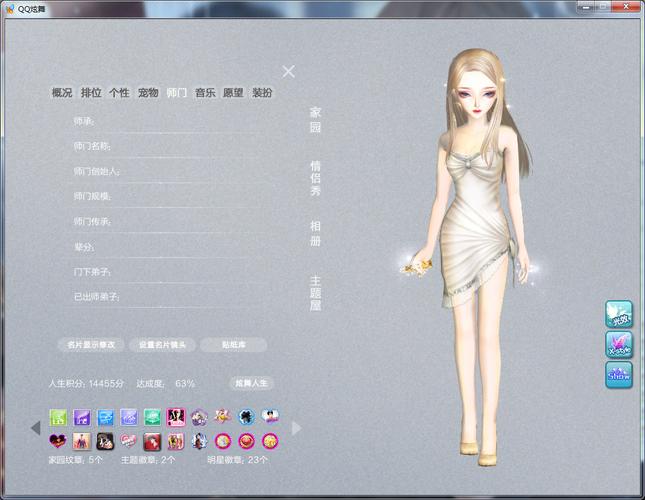This screenshot has height=500, width=645.
Task: Click the Show icon on right edge
Action: [619, 375]
